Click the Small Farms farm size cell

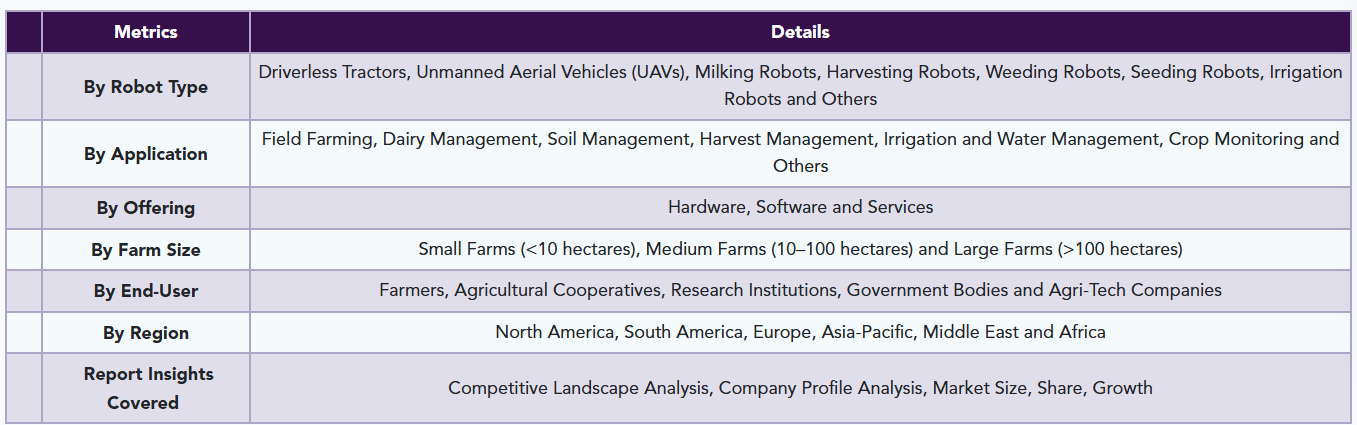tap(800, 250)
